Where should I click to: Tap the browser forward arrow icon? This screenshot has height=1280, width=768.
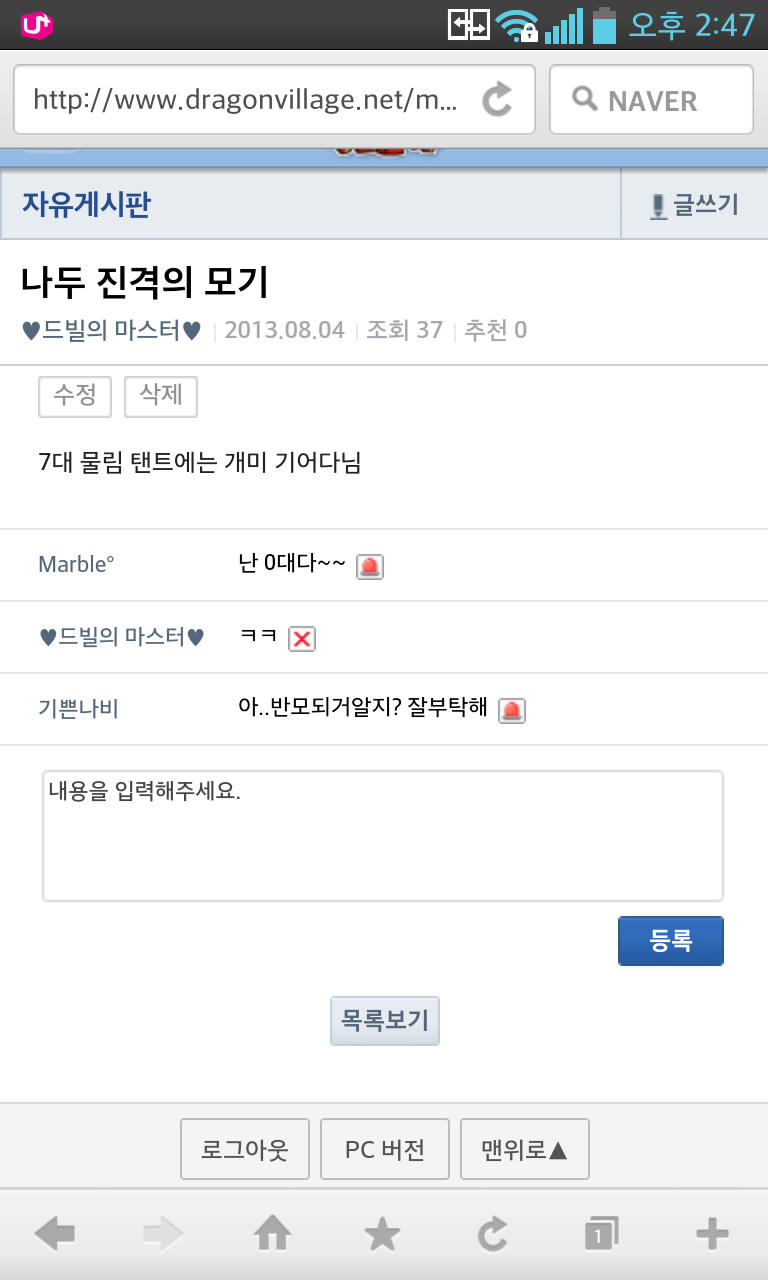click(164, 1235)
